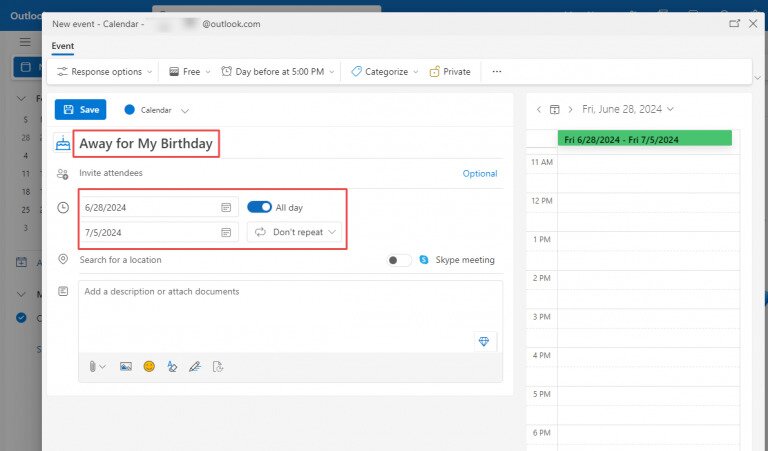Click the Optional attendees link
The height and width of the screenshot is (451, 768).
coord(479,173)
